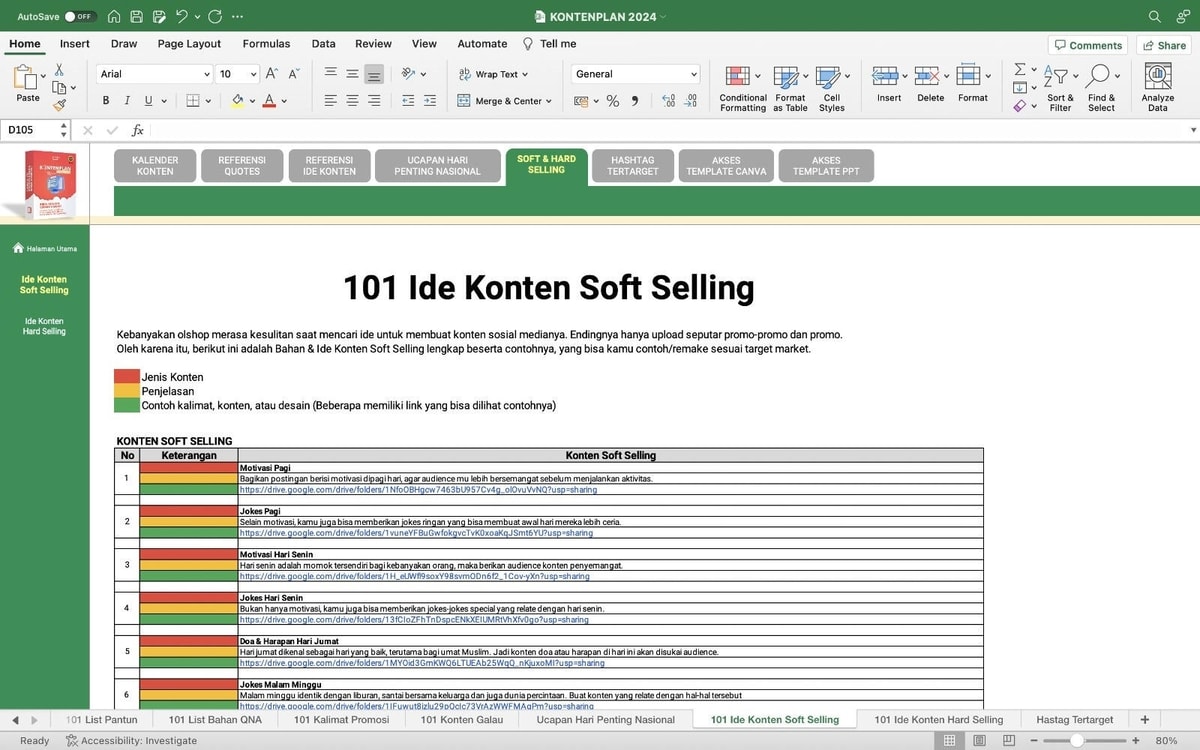Toggle Italic formatting
Image resolution: width=1200 pixels, height=750 pixels.
pos(127,101)
